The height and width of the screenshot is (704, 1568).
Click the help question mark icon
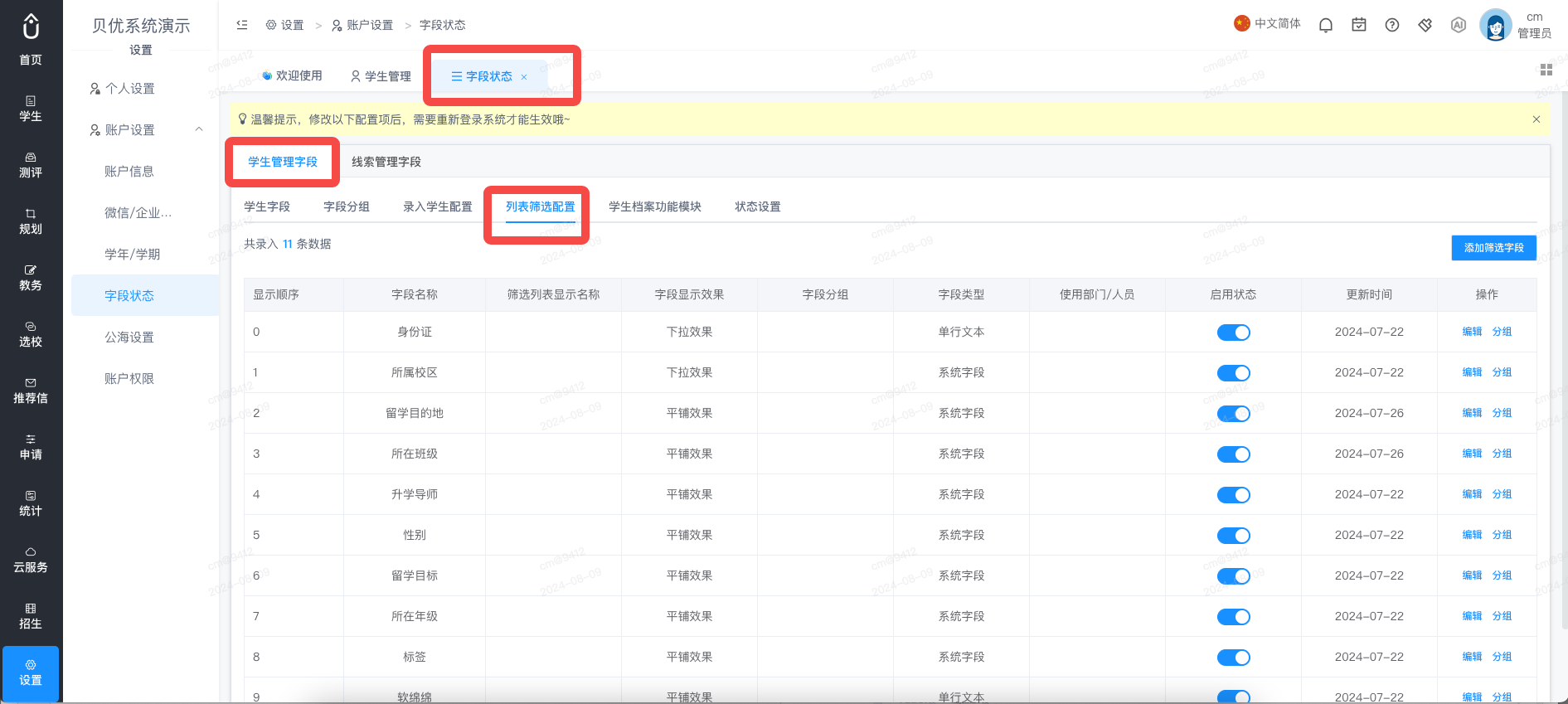pyautogui.click(x=1392, y=25)
